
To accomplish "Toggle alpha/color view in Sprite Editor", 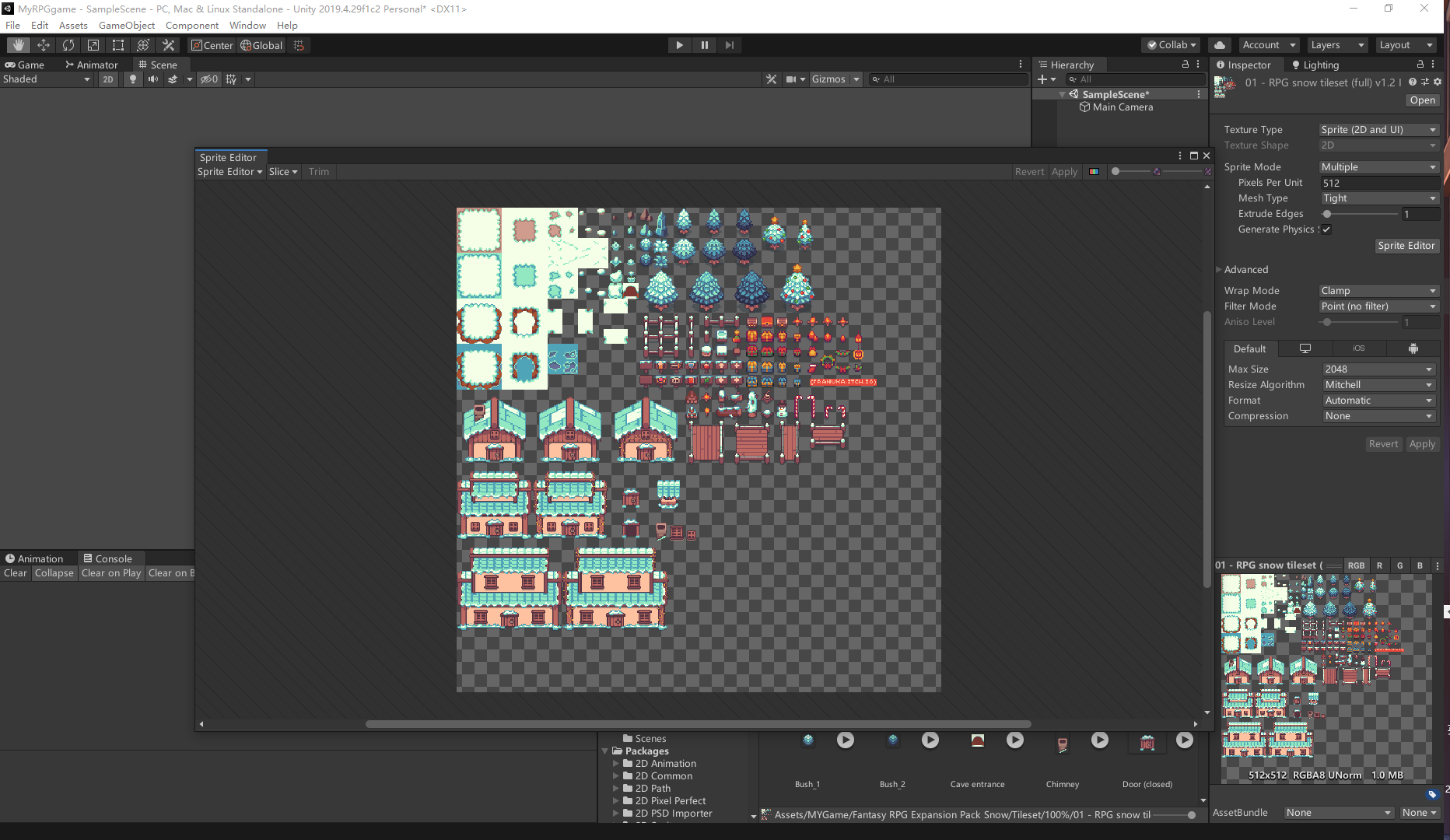I will tap(1095, 172).
